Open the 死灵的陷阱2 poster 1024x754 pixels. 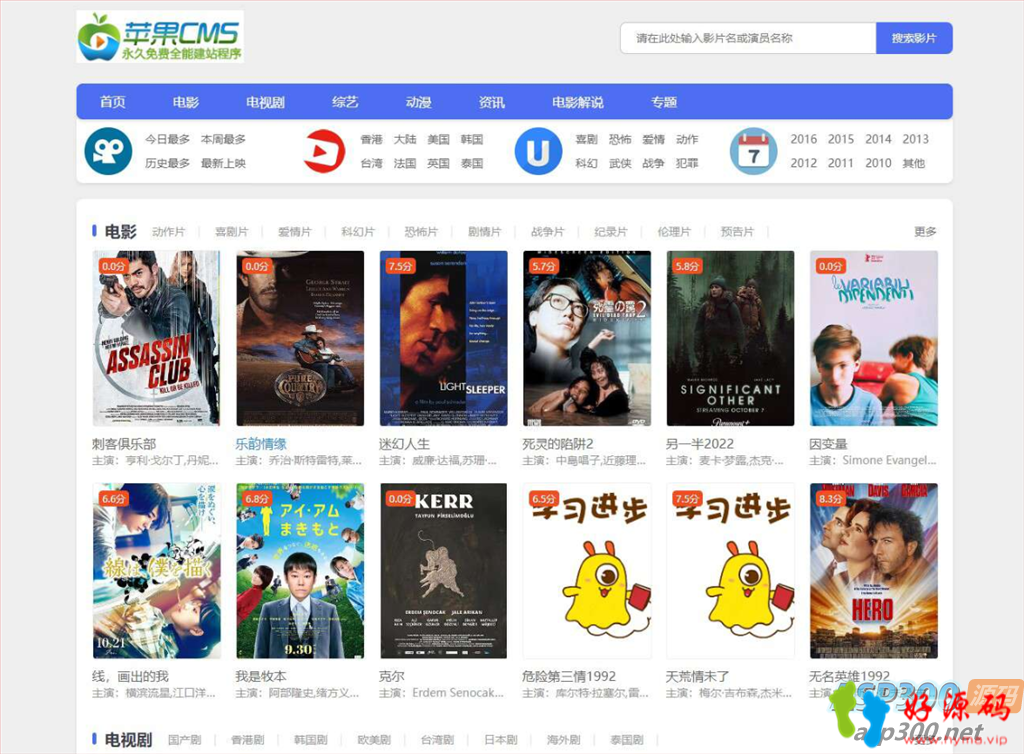point(587,338)
